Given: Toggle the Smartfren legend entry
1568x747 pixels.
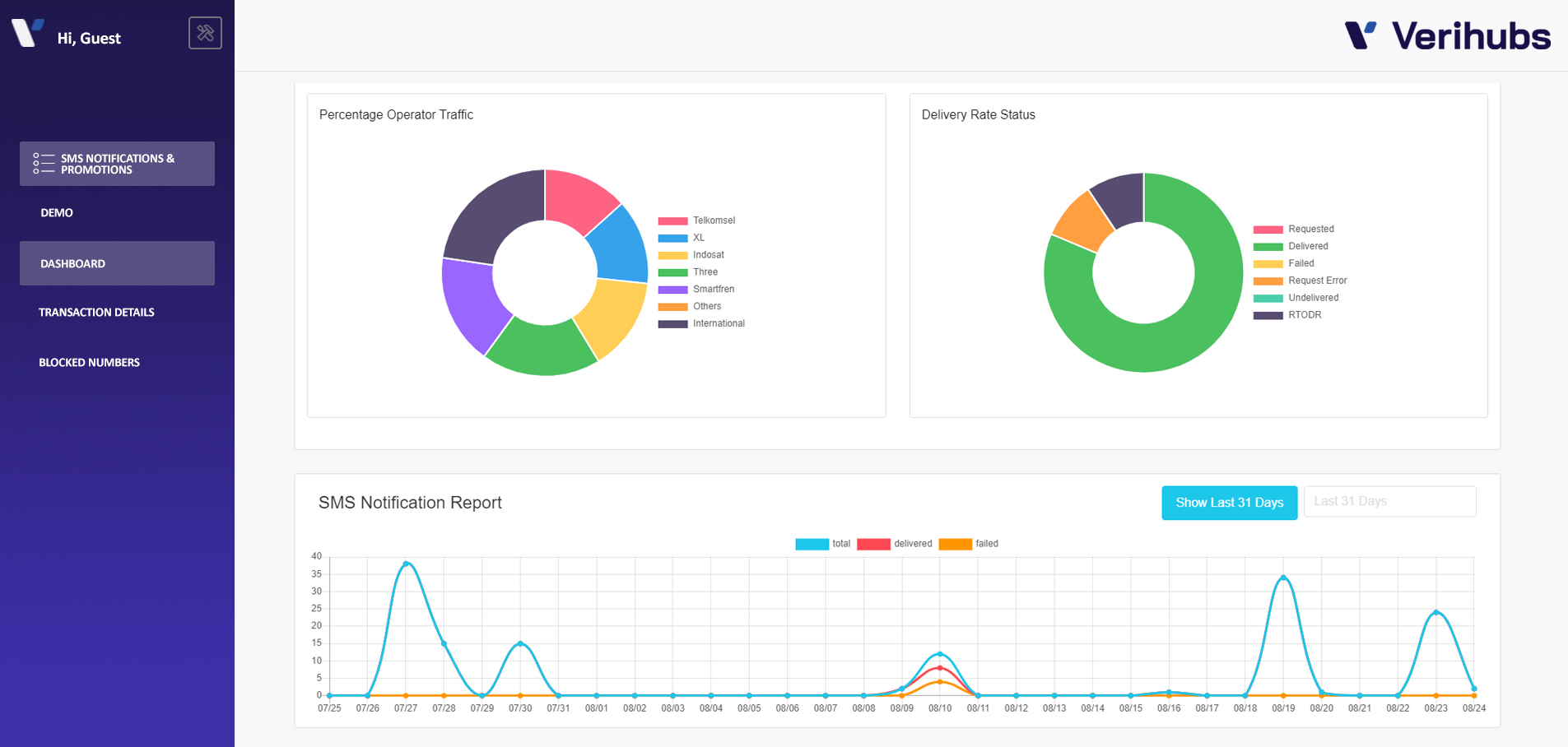Looking at the screenshot, I should (696, 290).
